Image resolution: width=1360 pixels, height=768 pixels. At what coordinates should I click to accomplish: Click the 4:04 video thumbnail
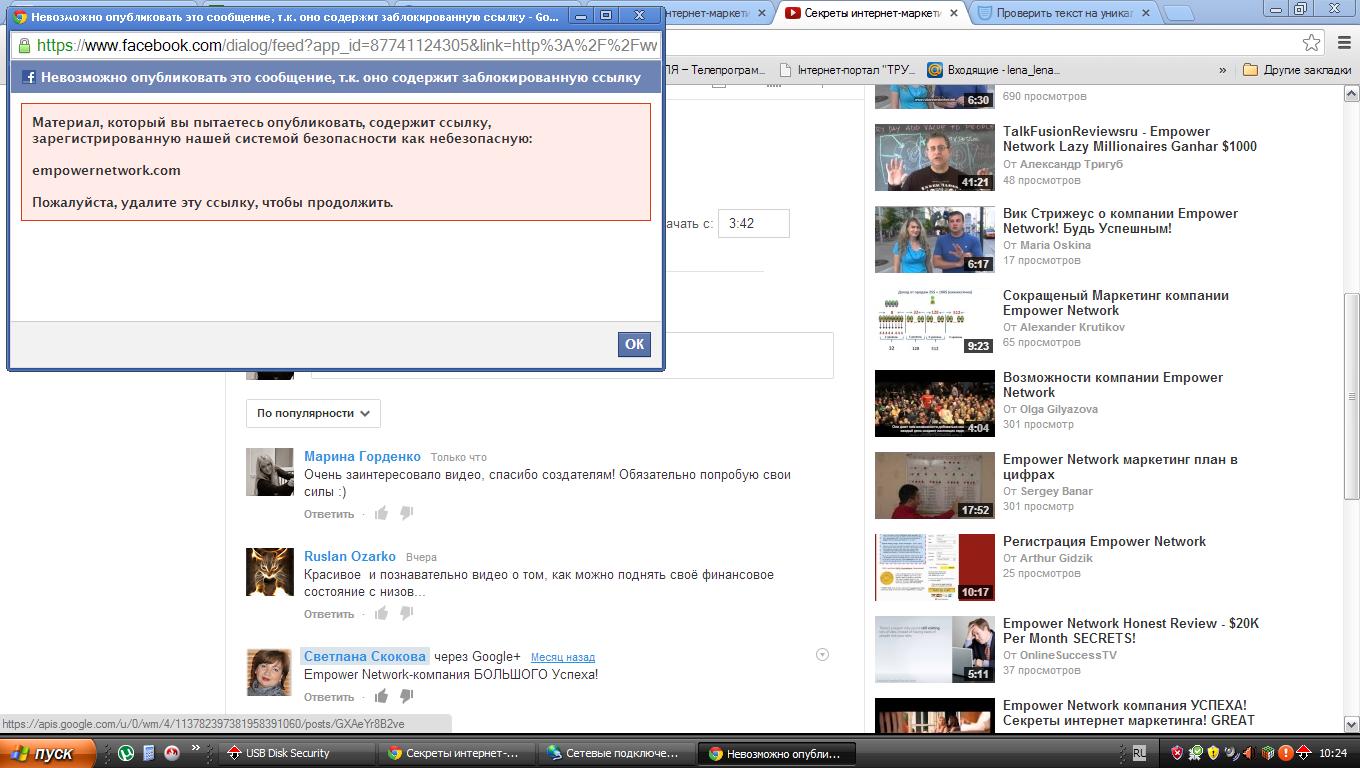pyautogui.click(x=935, y=403)
